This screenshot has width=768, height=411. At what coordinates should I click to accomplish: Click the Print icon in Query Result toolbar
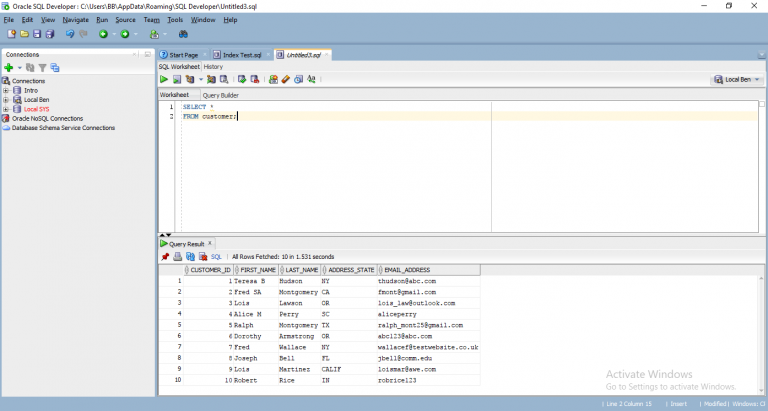coord(177,257)
